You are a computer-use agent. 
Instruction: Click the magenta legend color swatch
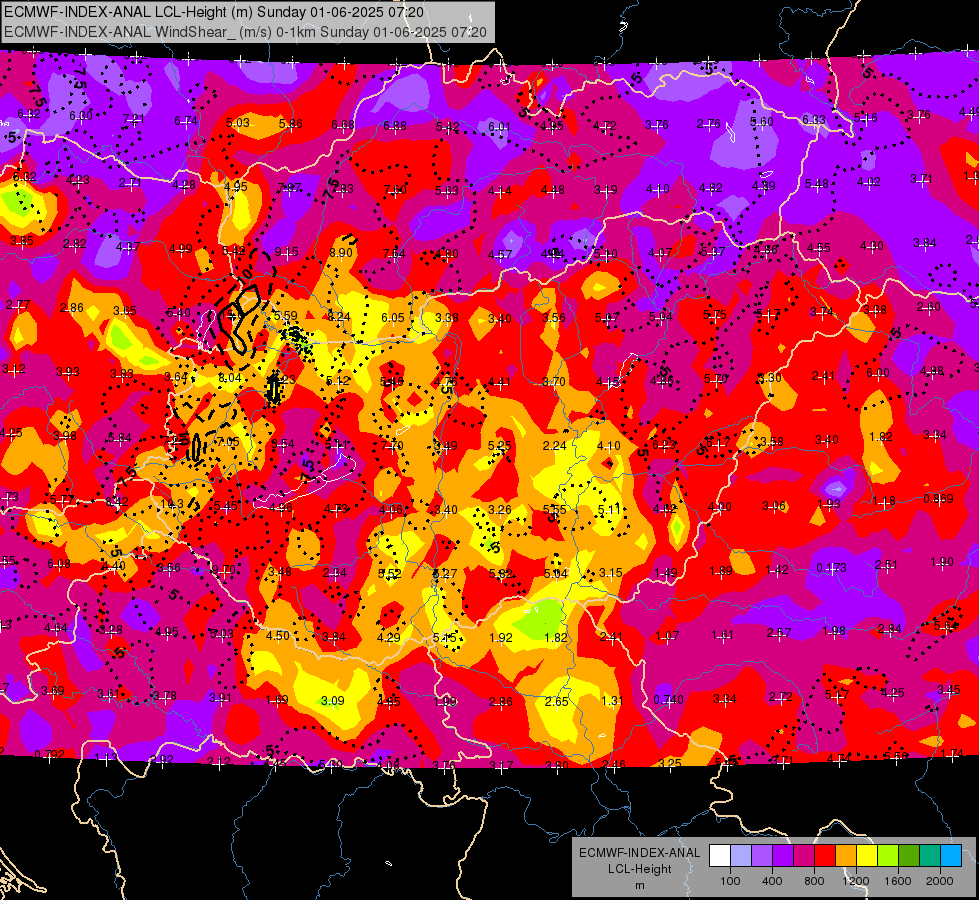click(x=804, y=855)
